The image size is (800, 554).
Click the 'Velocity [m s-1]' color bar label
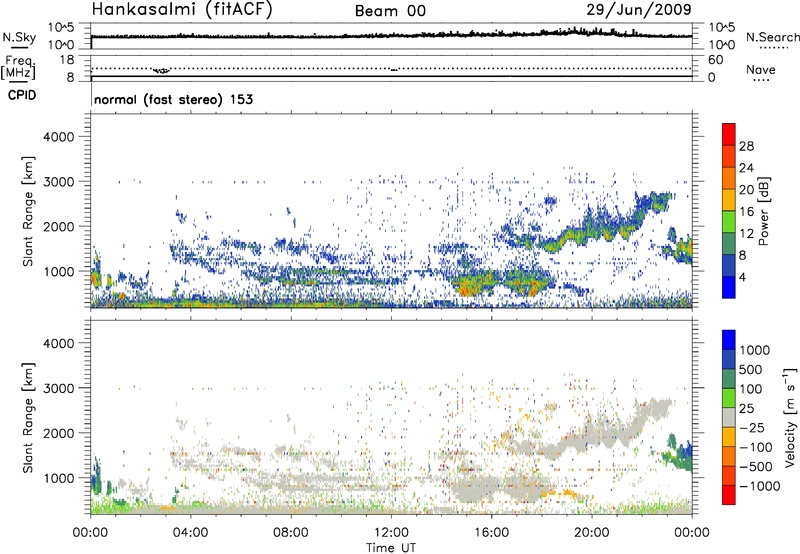pos(790,417)
